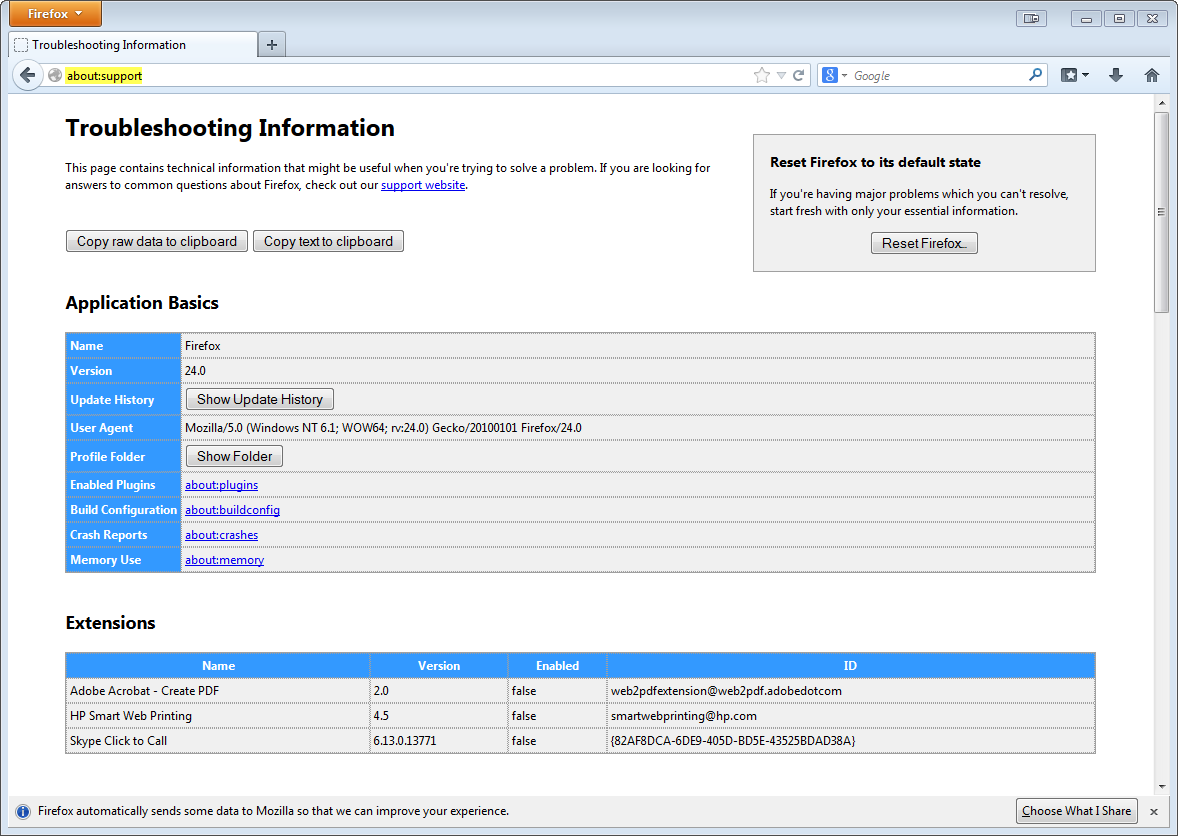Open the about:memory link

(x=225, y=560)
